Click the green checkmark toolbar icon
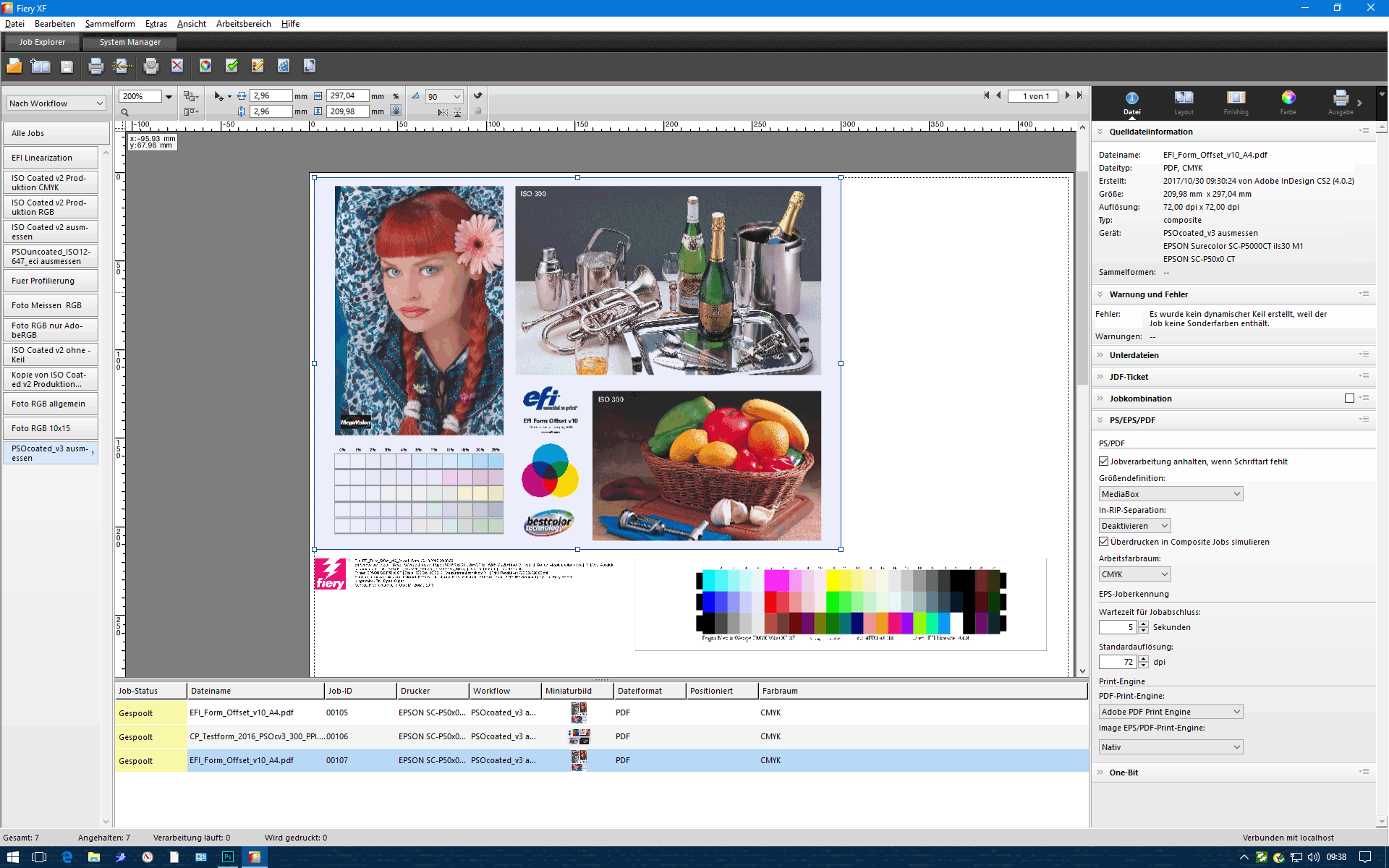This screenshot has width=1389, height=868. click(231, 66)
